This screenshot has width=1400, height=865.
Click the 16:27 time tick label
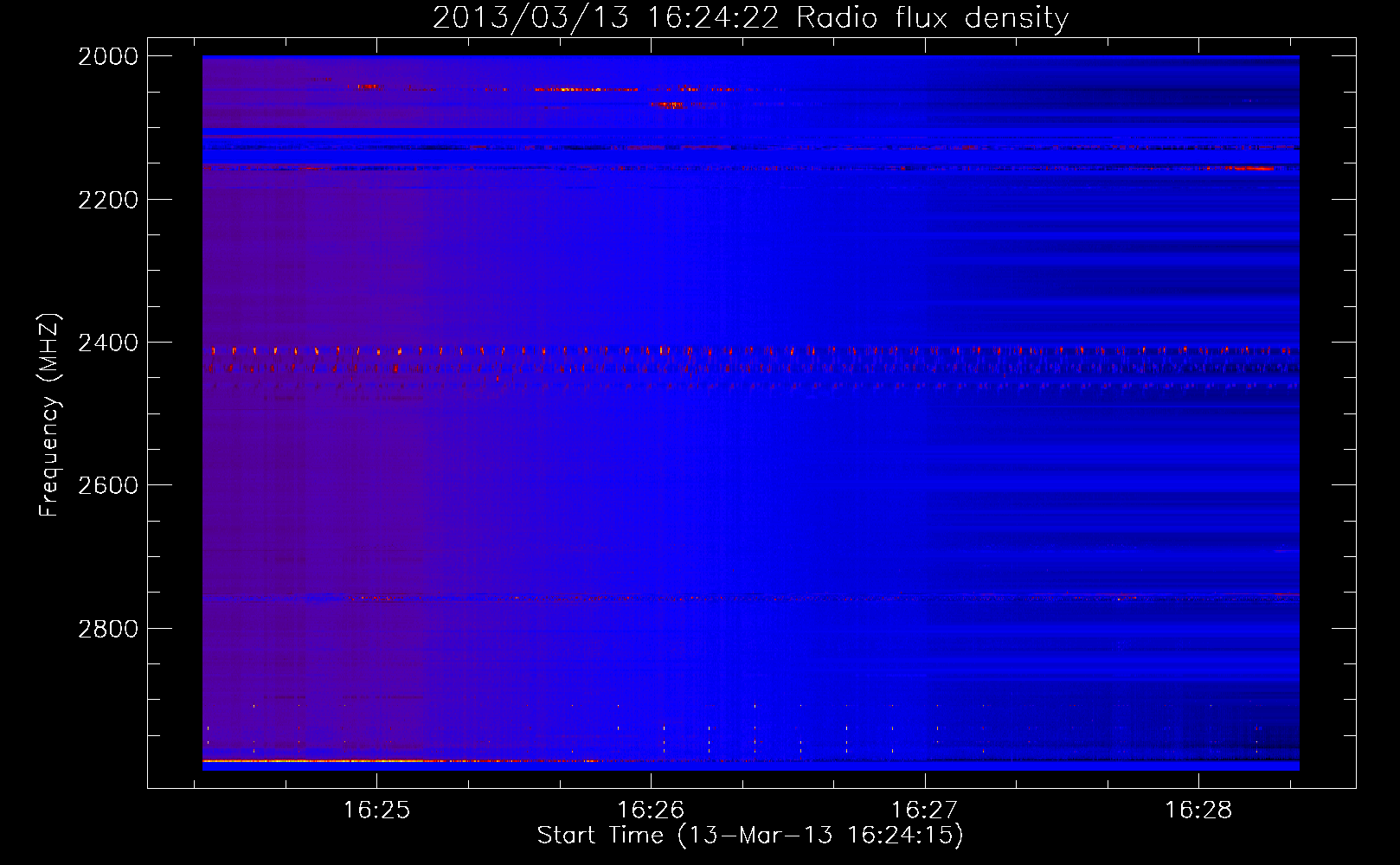[925, 810]
